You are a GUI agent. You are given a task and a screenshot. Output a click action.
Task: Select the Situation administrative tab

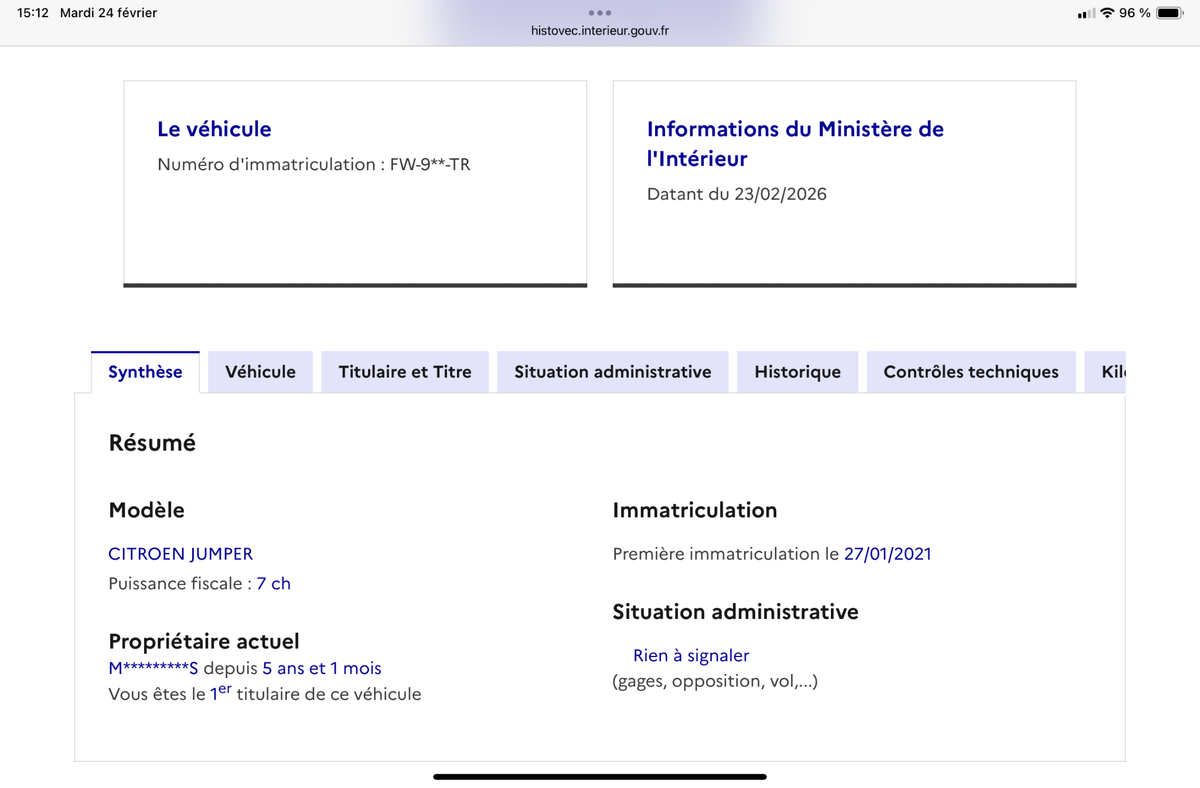612,371
